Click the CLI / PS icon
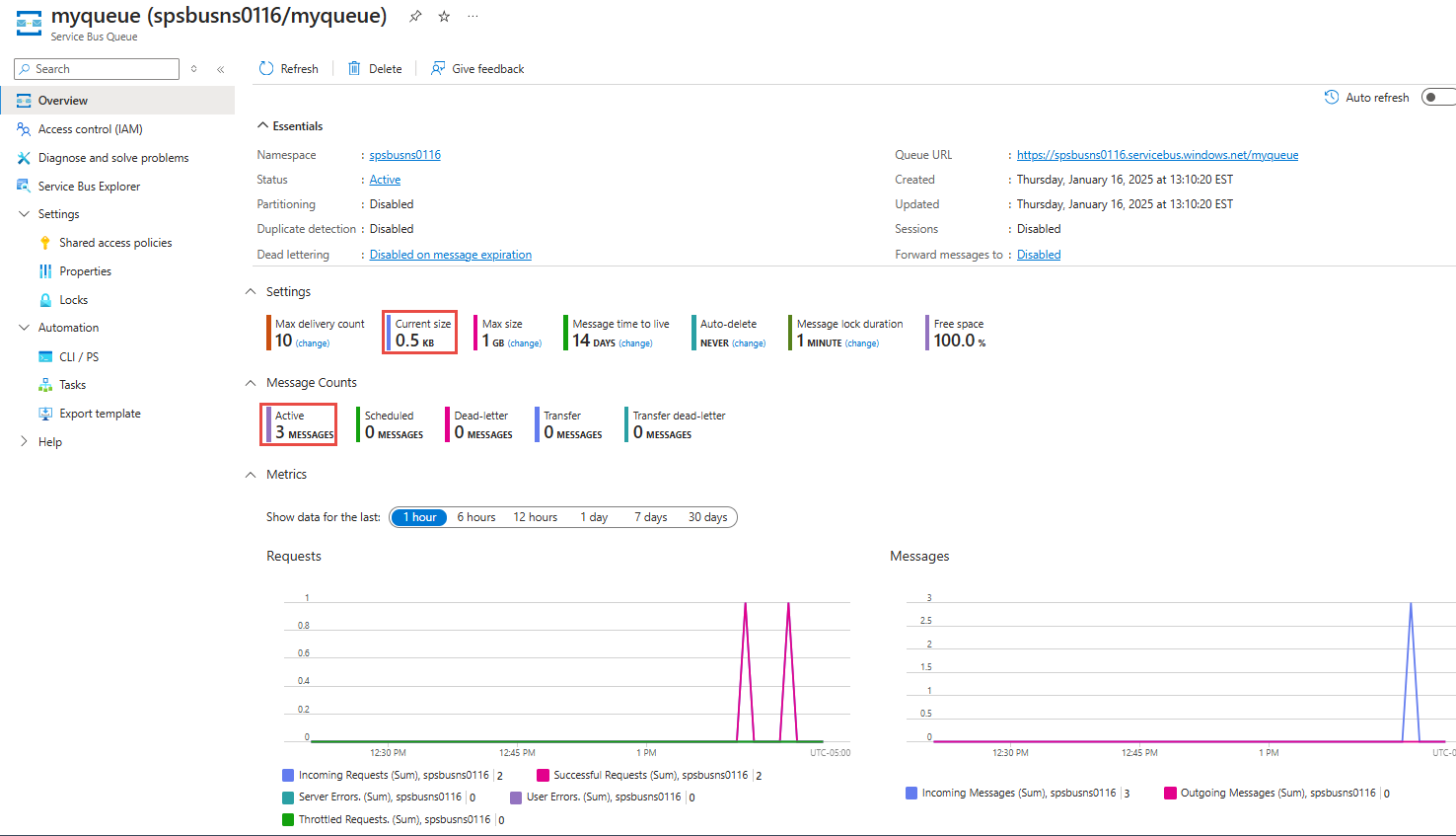1456x836 pixels. (45, 356)
